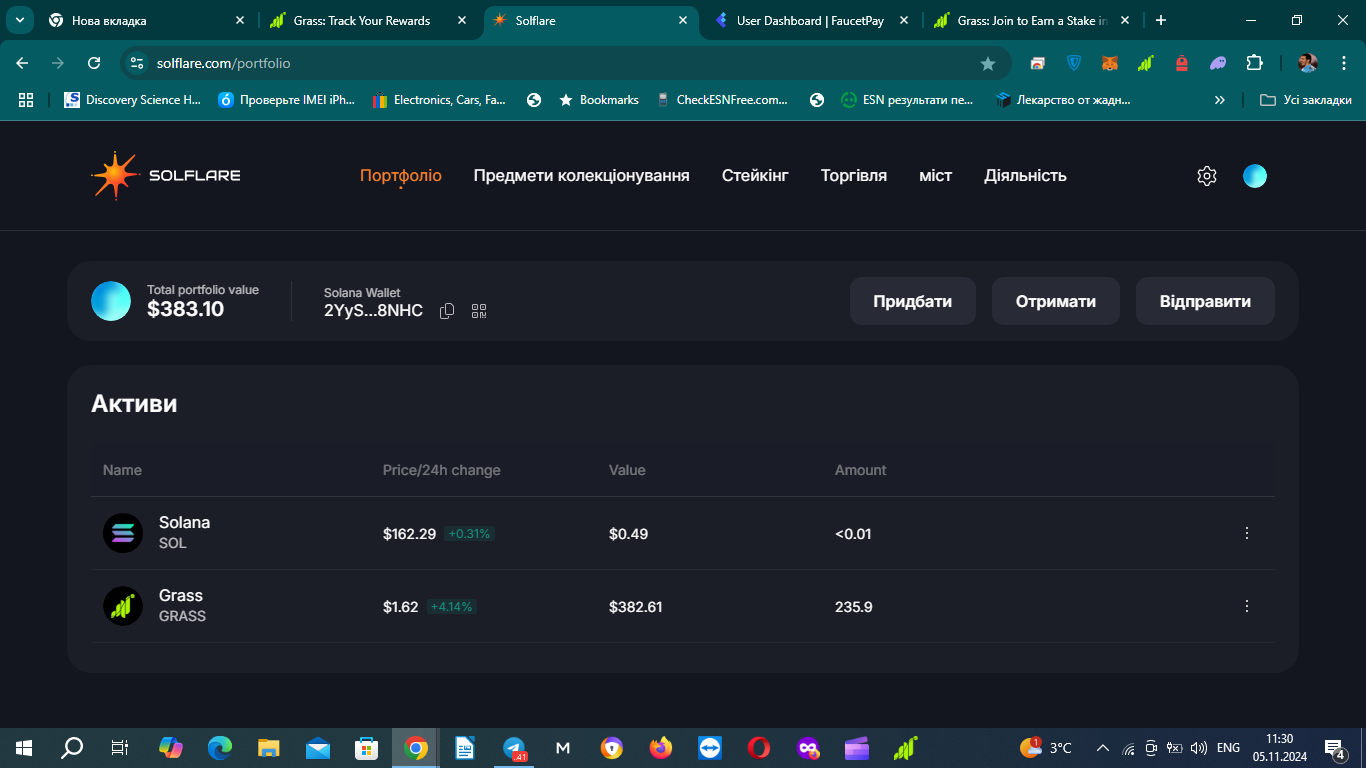1366x768 pixels.
Task: Select the Grass asset name
Action: tap(181, 596)
